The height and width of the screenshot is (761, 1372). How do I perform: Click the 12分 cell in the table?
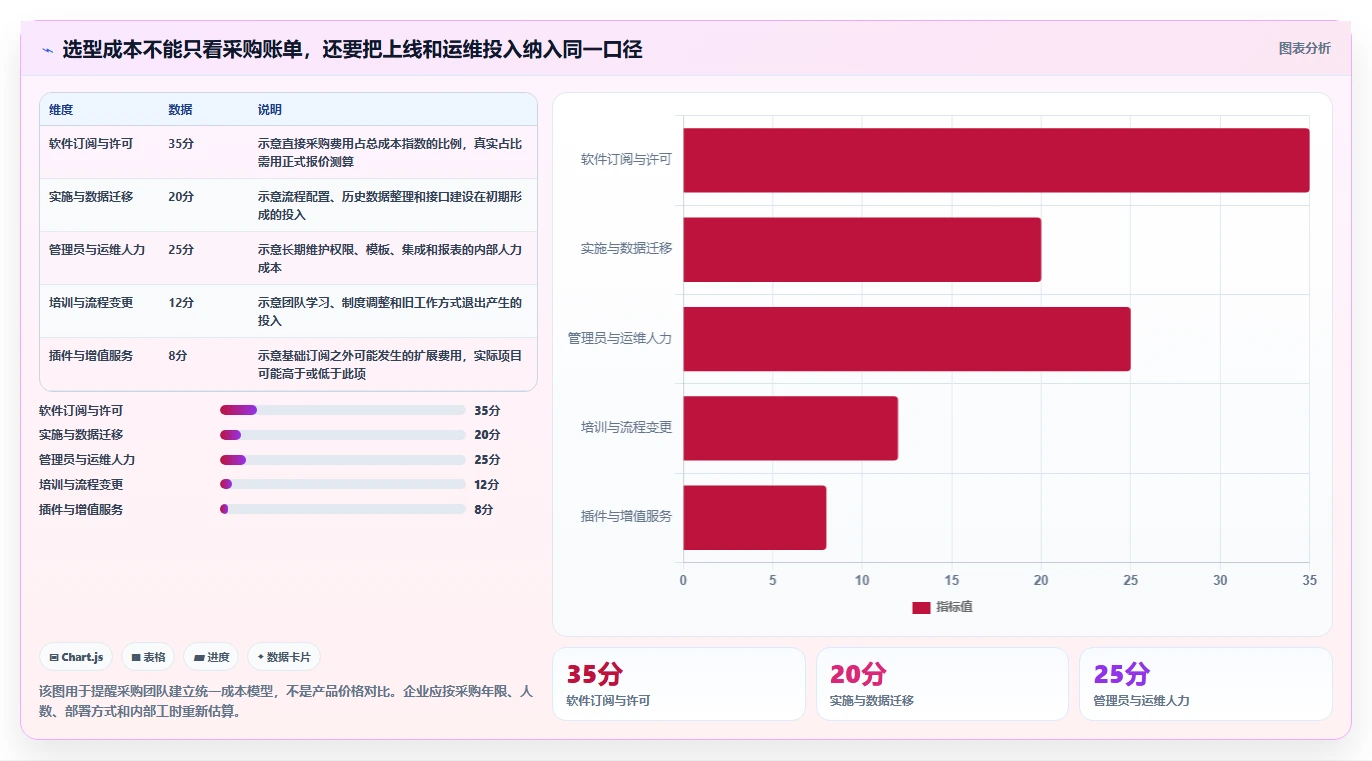point(181,303)
